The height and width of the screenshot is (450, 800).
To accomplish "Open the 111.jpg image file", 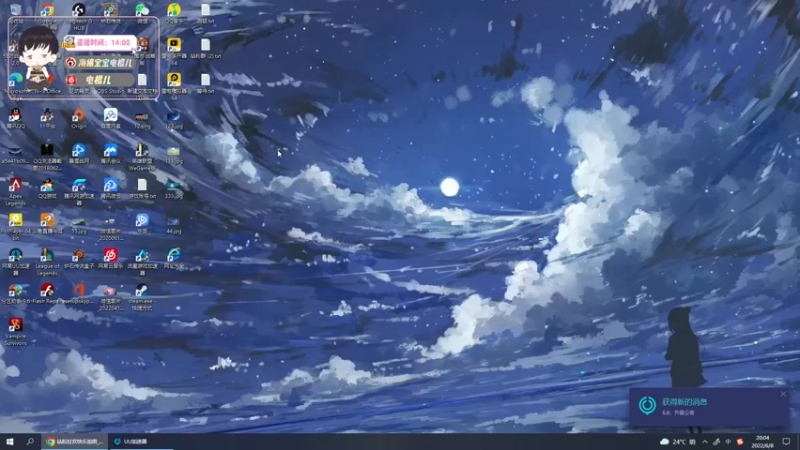I will coord(173,151).
